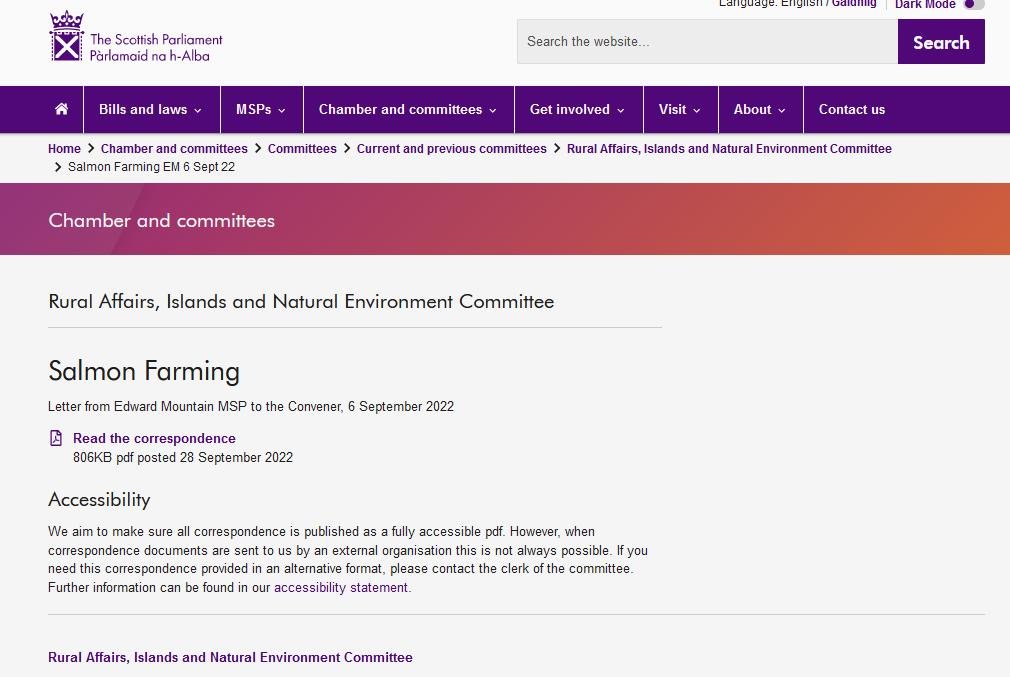Expand the MSPs menu
Viewport: 1010px width, 677px height.
pyautogui.click(x=259, y=109)
